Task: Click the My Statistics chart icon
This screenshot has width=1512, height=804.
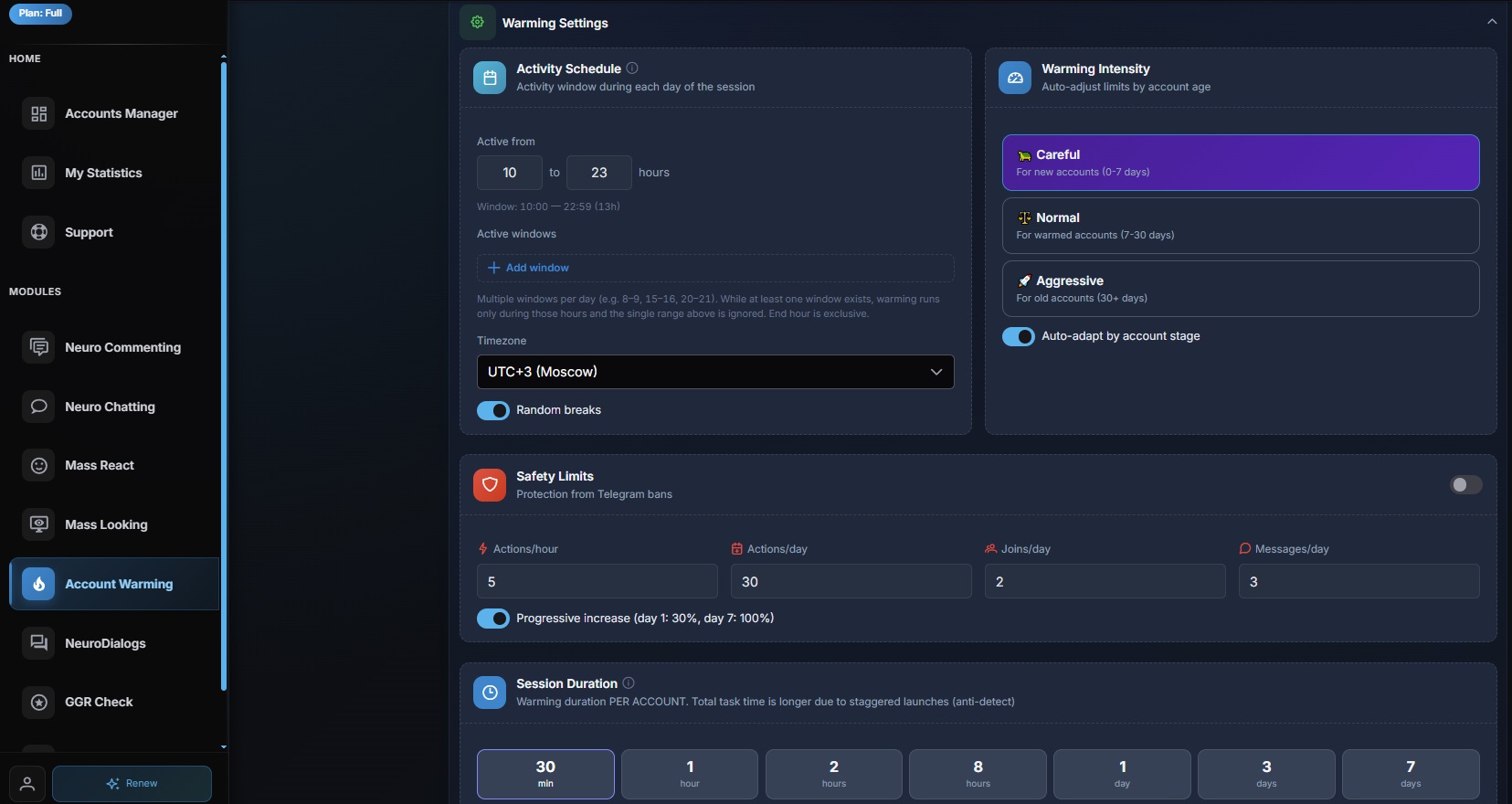Action: click(x=38, y=173)
